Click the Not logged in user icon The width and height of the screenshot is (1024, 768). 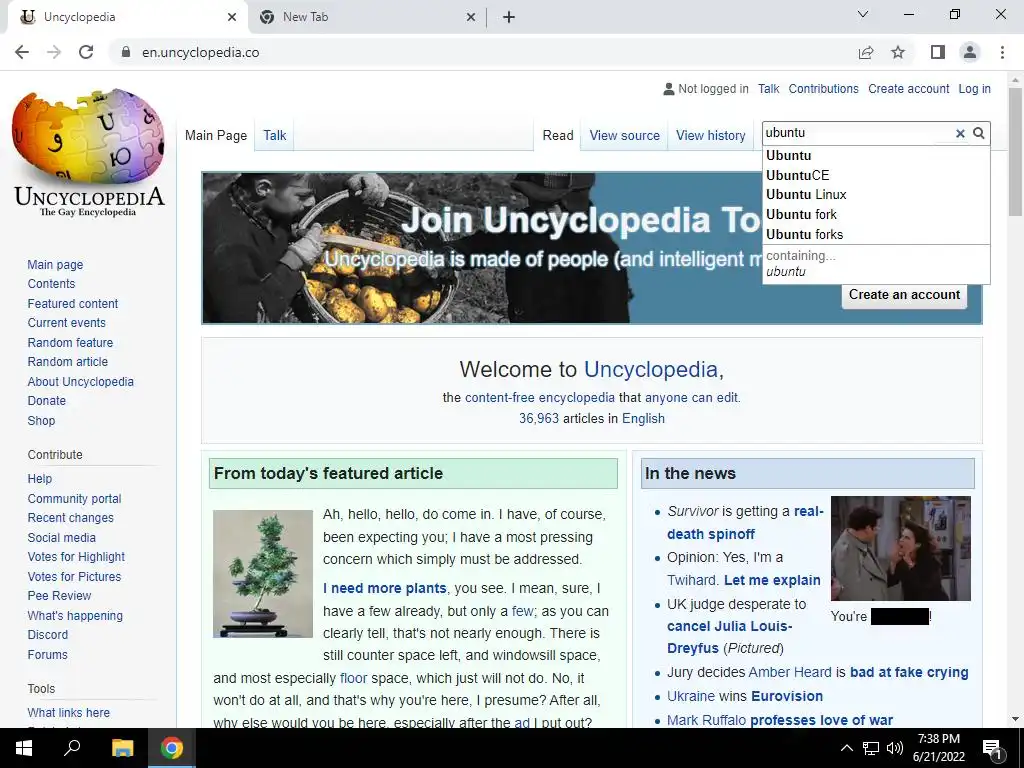coord(668,89)
